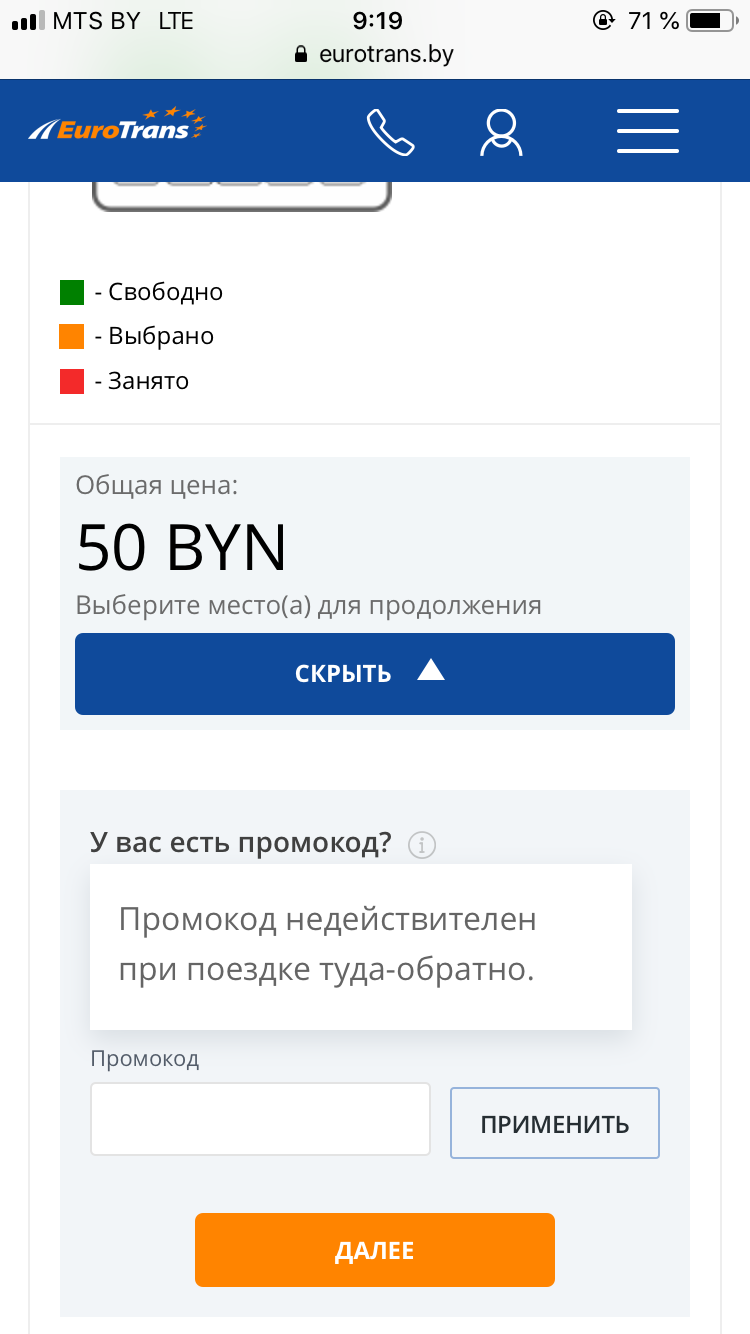The height and width of the screenshot is (1334, 750).
Task: Click the orange Выбрано legend swatch
Action: point(72,336)
